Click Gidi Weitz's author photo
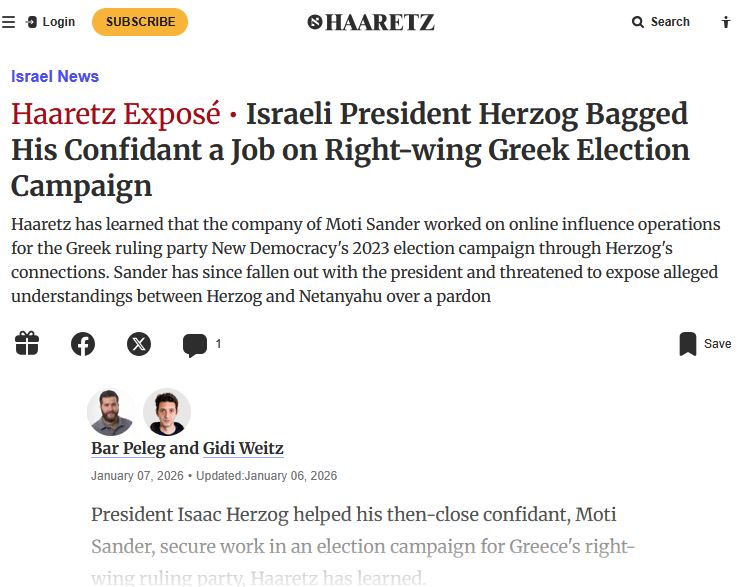 [x=166, y=412]
